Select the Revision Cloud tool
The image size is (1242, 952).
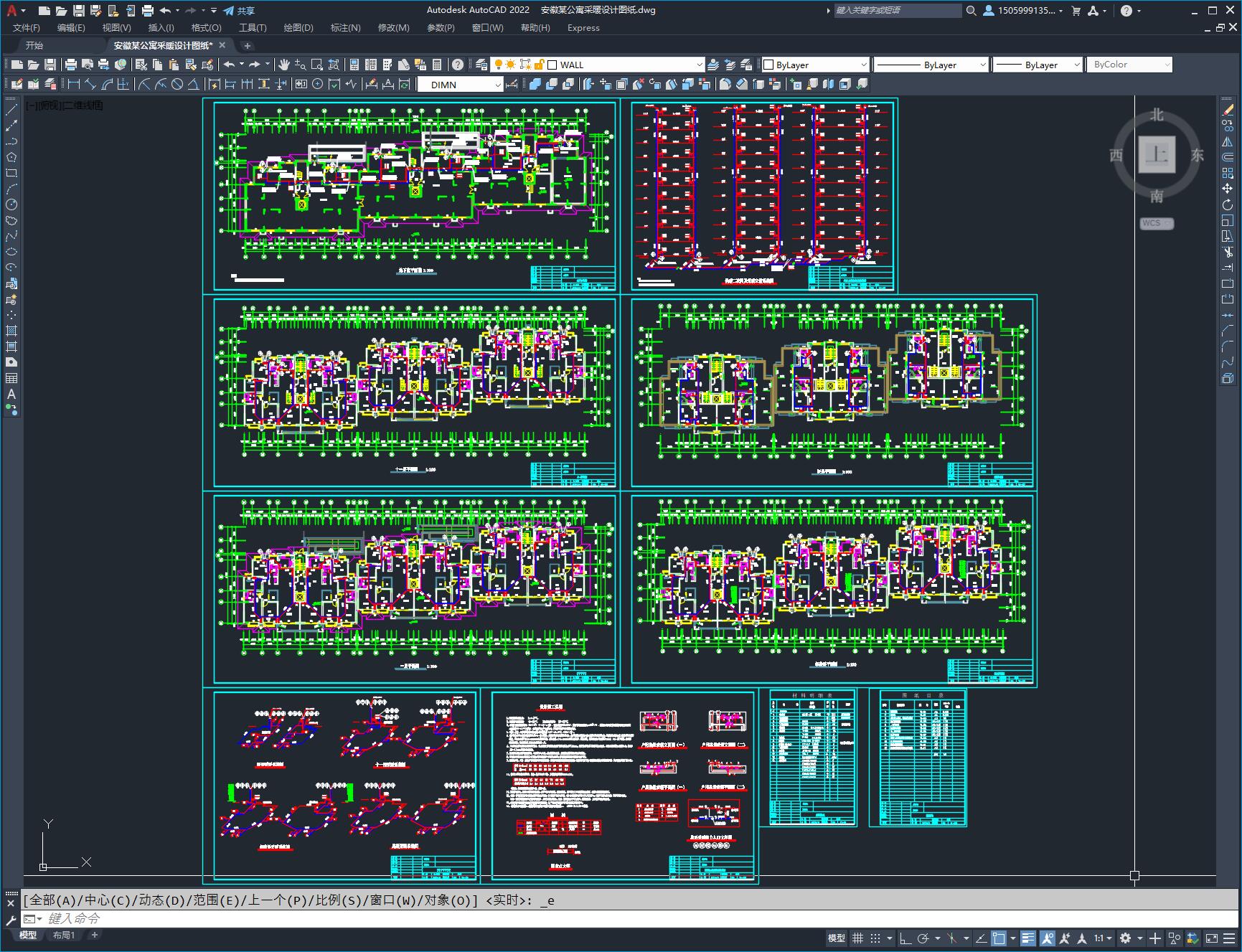tap(11, 220)
